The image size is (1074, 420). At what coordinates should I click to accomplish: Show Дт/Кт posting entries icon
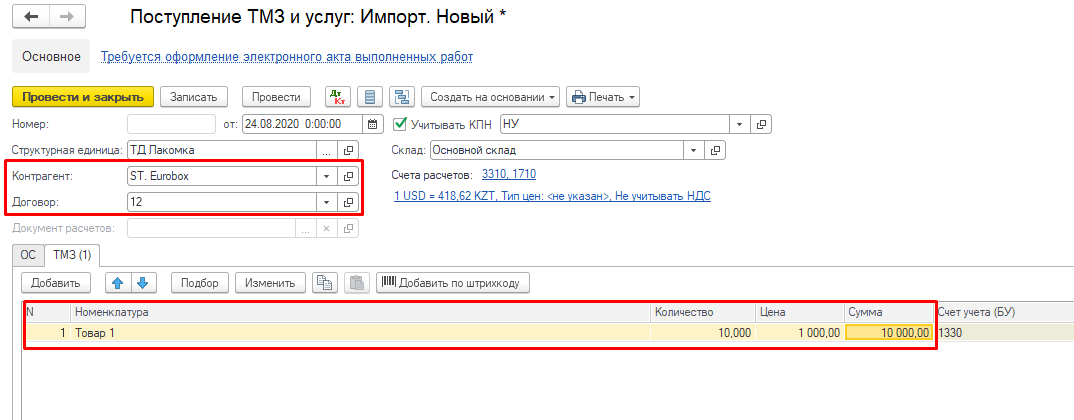(x=337, y=97)
